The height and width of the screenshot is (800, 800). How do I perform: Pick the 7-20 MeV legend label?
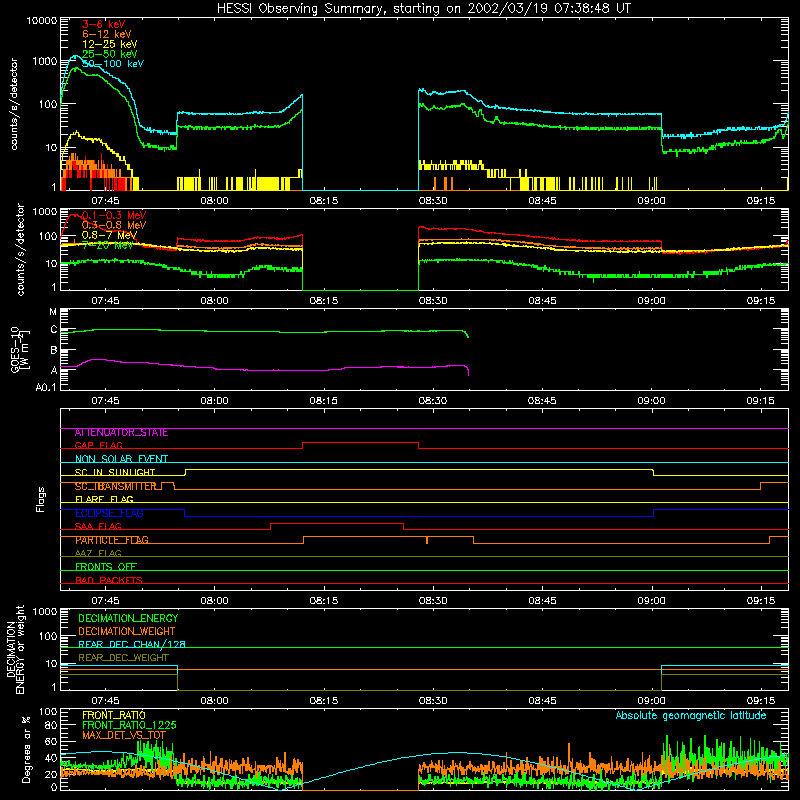pyautogui.click(x=107, y=245)
